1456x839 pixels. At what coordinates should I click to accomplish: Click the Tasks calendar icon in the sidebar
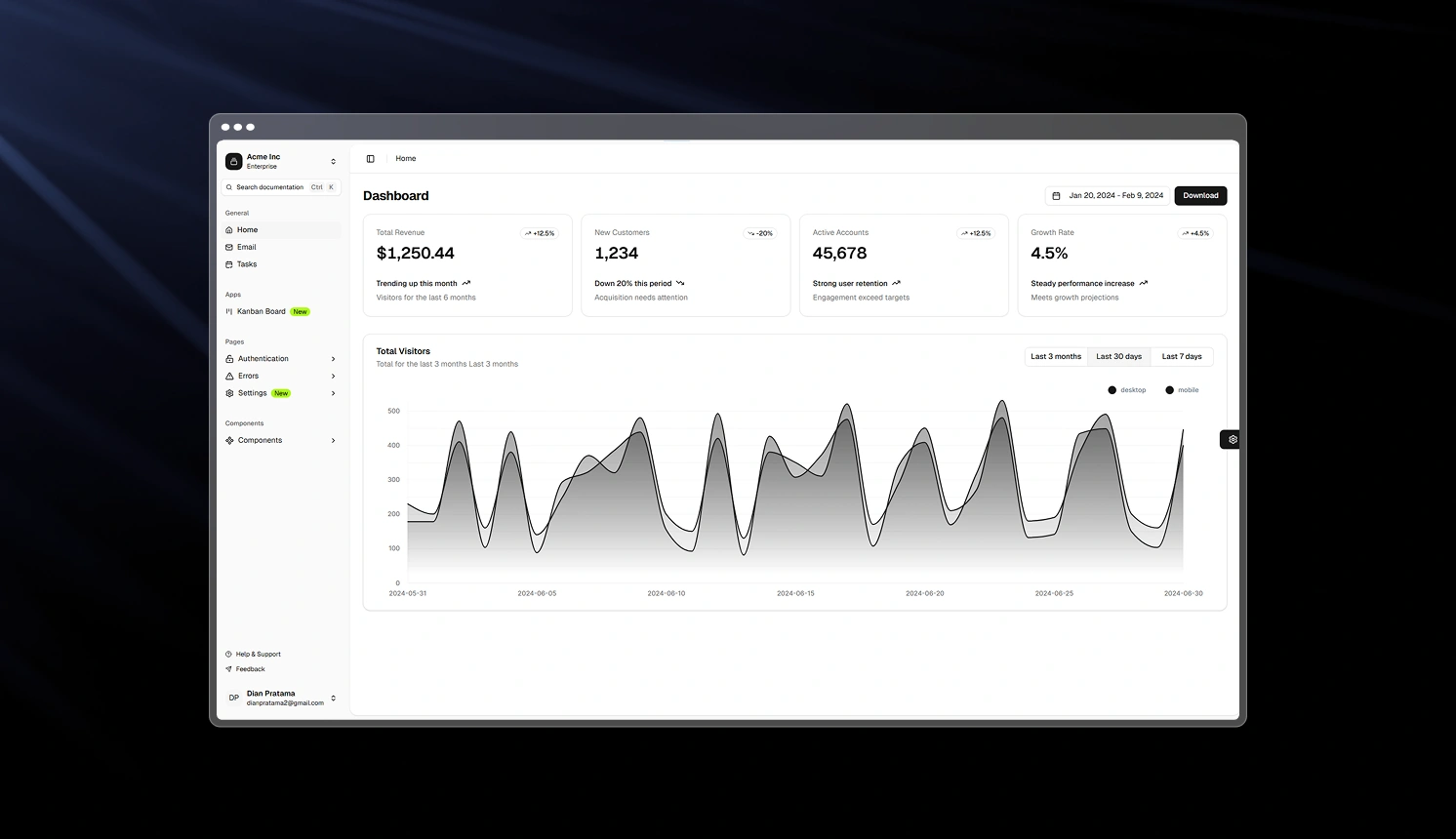tap(229, 264)
